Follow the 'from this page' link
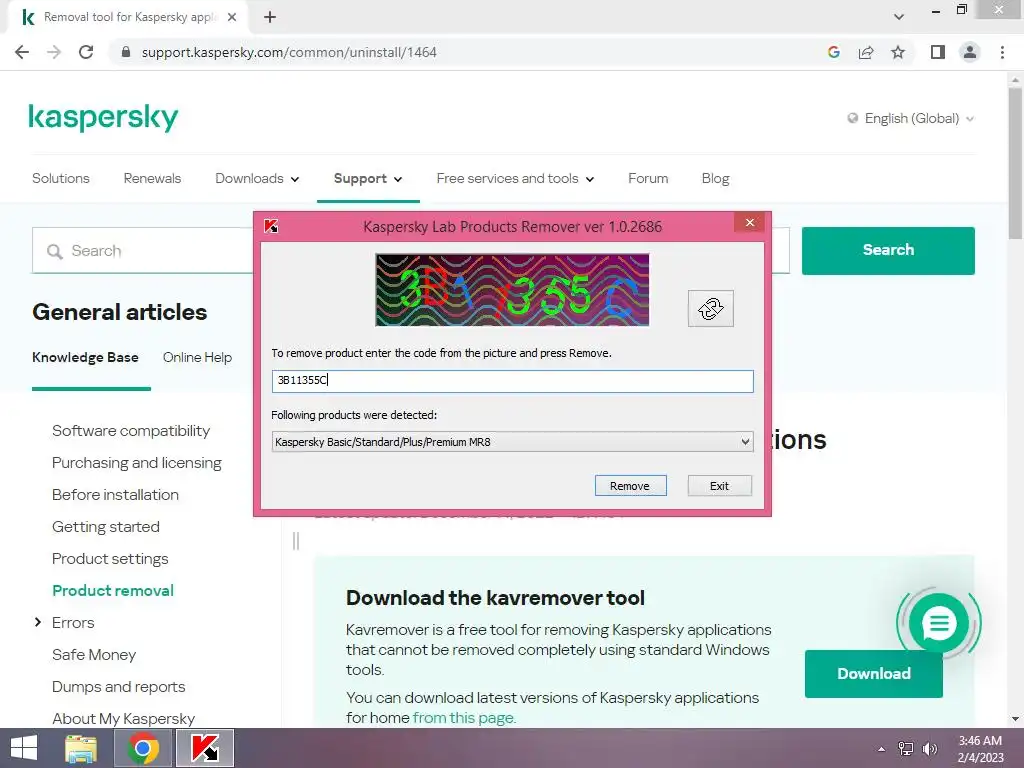This screenshot has width=1024, height=768. [x=464, y=718]
